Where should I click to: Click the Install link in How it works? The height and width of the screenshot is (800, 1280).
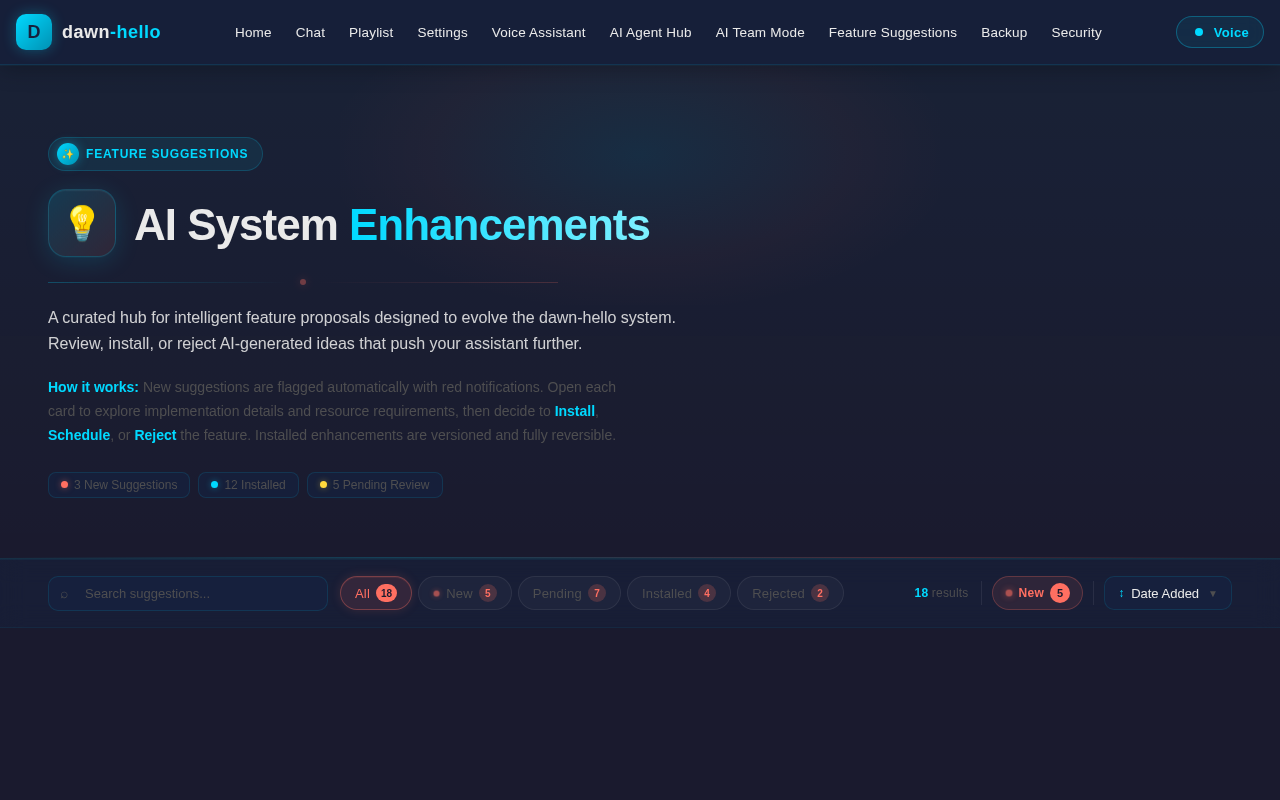(x=575, y=411)
